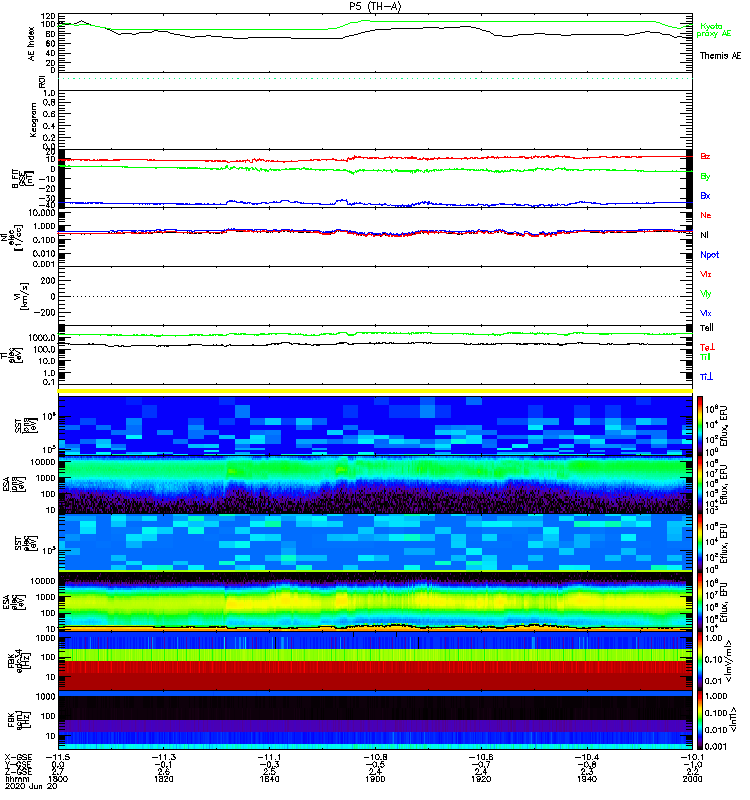Click the ESA ion spectrogram color bar
Screen dimensions: 750x800
[700, 485]
